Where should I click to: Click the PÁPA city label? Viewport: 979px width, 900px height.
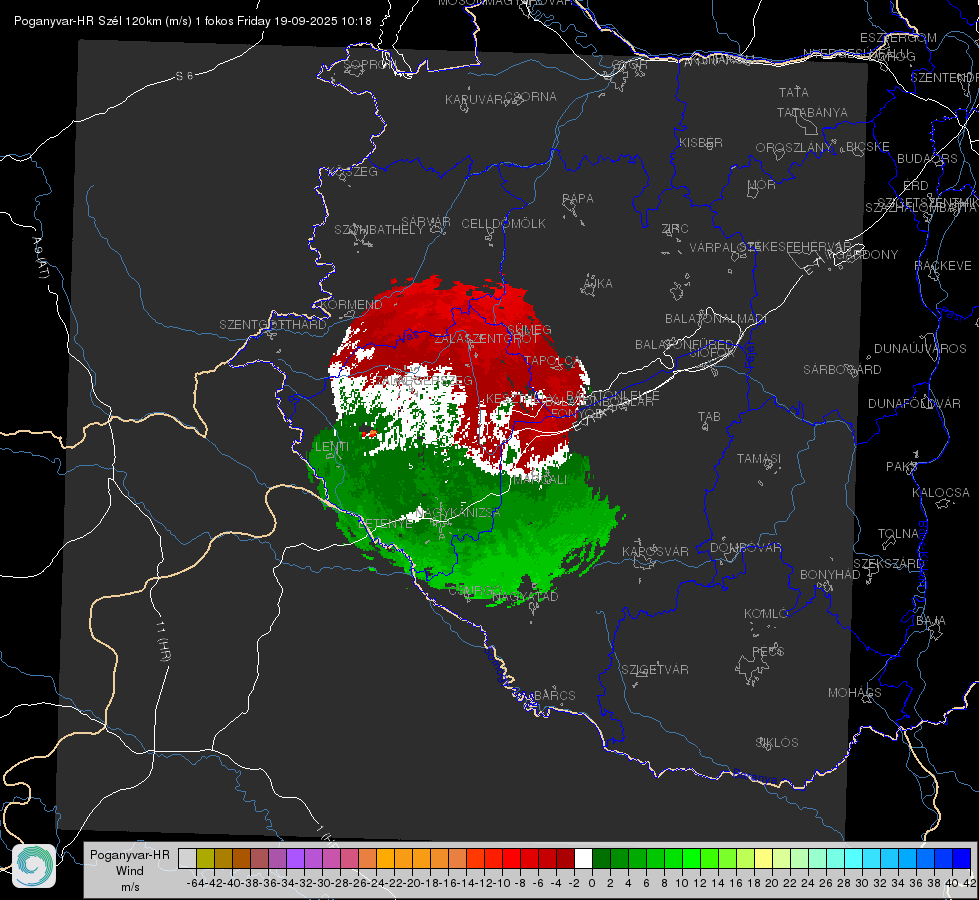point(578,199)
